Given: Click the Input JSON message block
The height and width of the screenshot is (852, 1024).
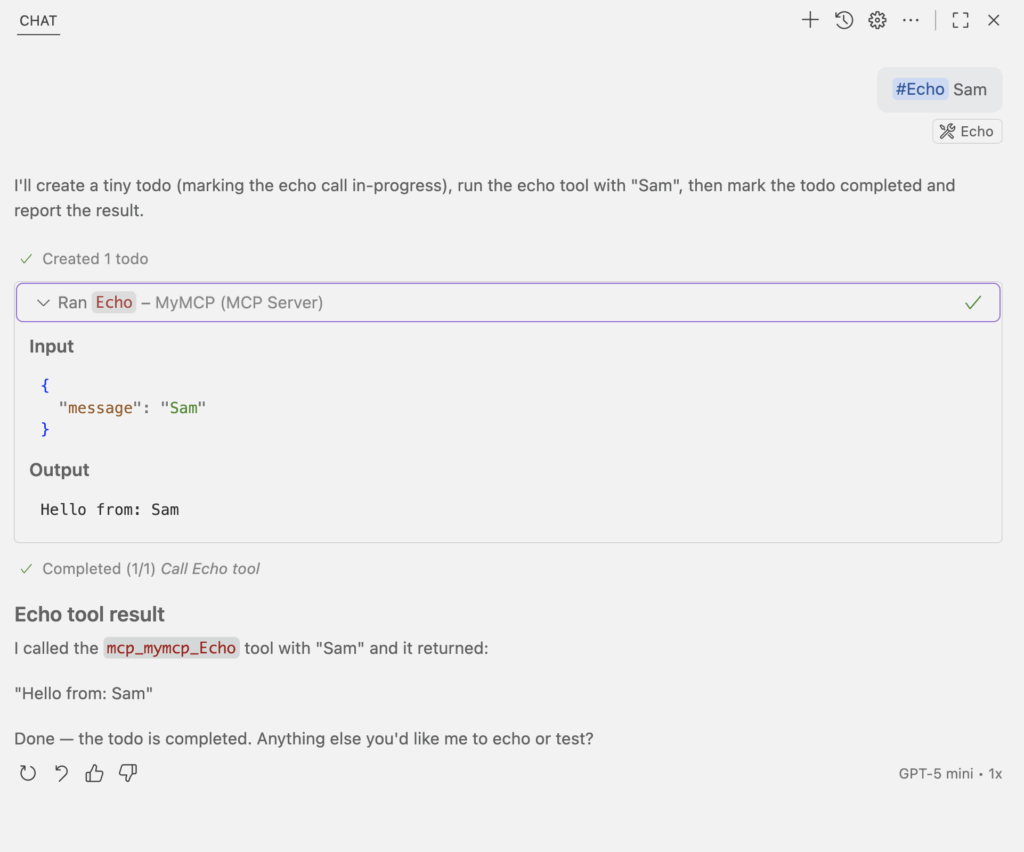Looking at the screenshot, I should (124, 407).
